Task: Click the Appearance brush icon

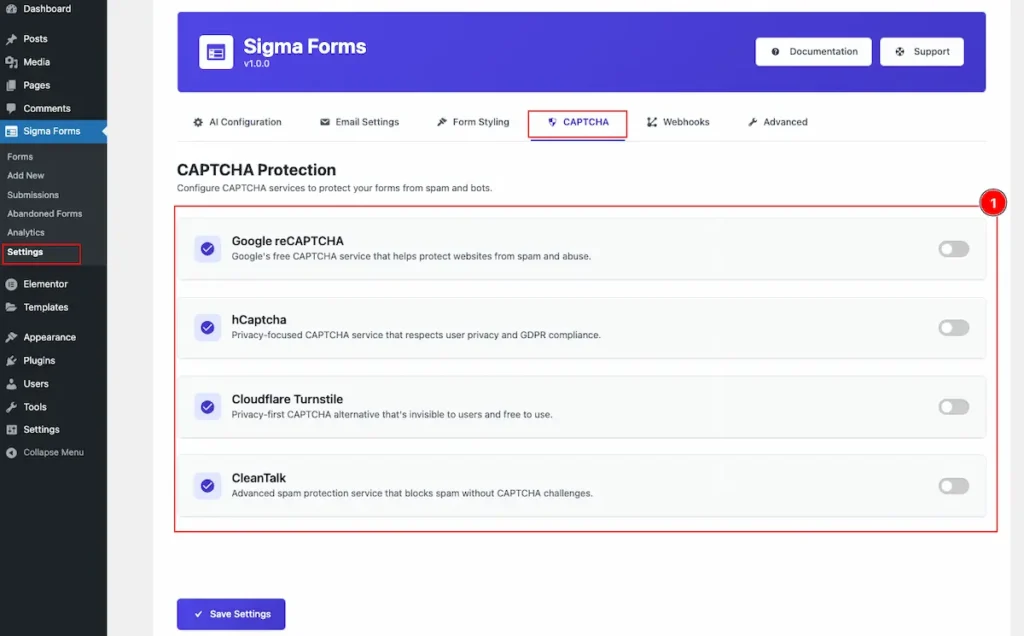Action: point(11,337)
